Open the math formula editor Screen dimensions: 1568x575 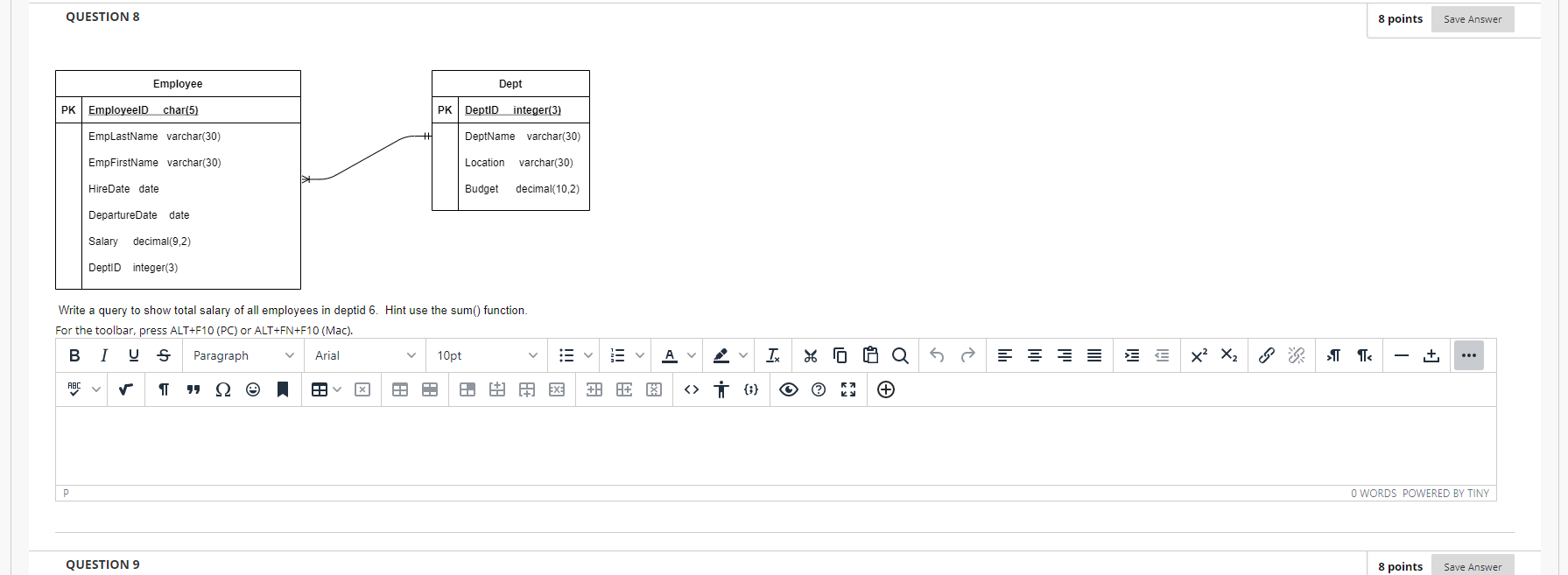click(x=126, y=389)
